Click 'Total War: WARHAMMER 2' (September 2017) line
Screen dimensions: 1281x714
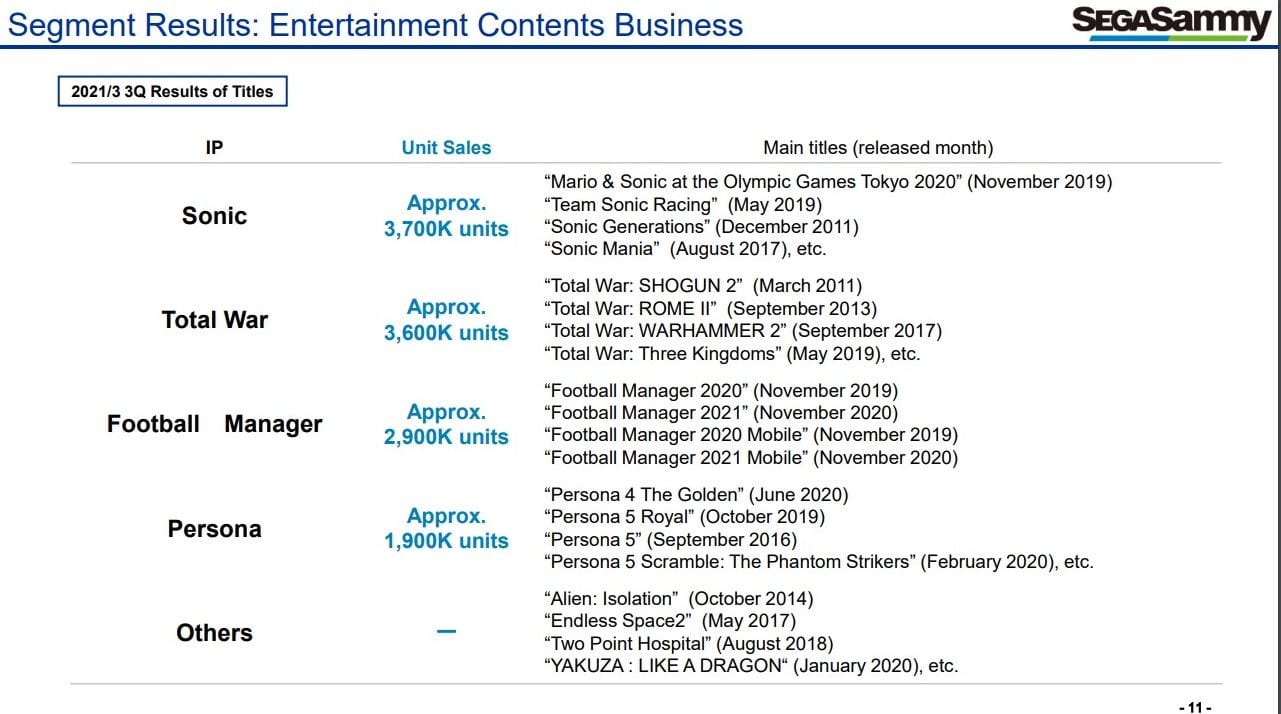click(x=743, y=331)
